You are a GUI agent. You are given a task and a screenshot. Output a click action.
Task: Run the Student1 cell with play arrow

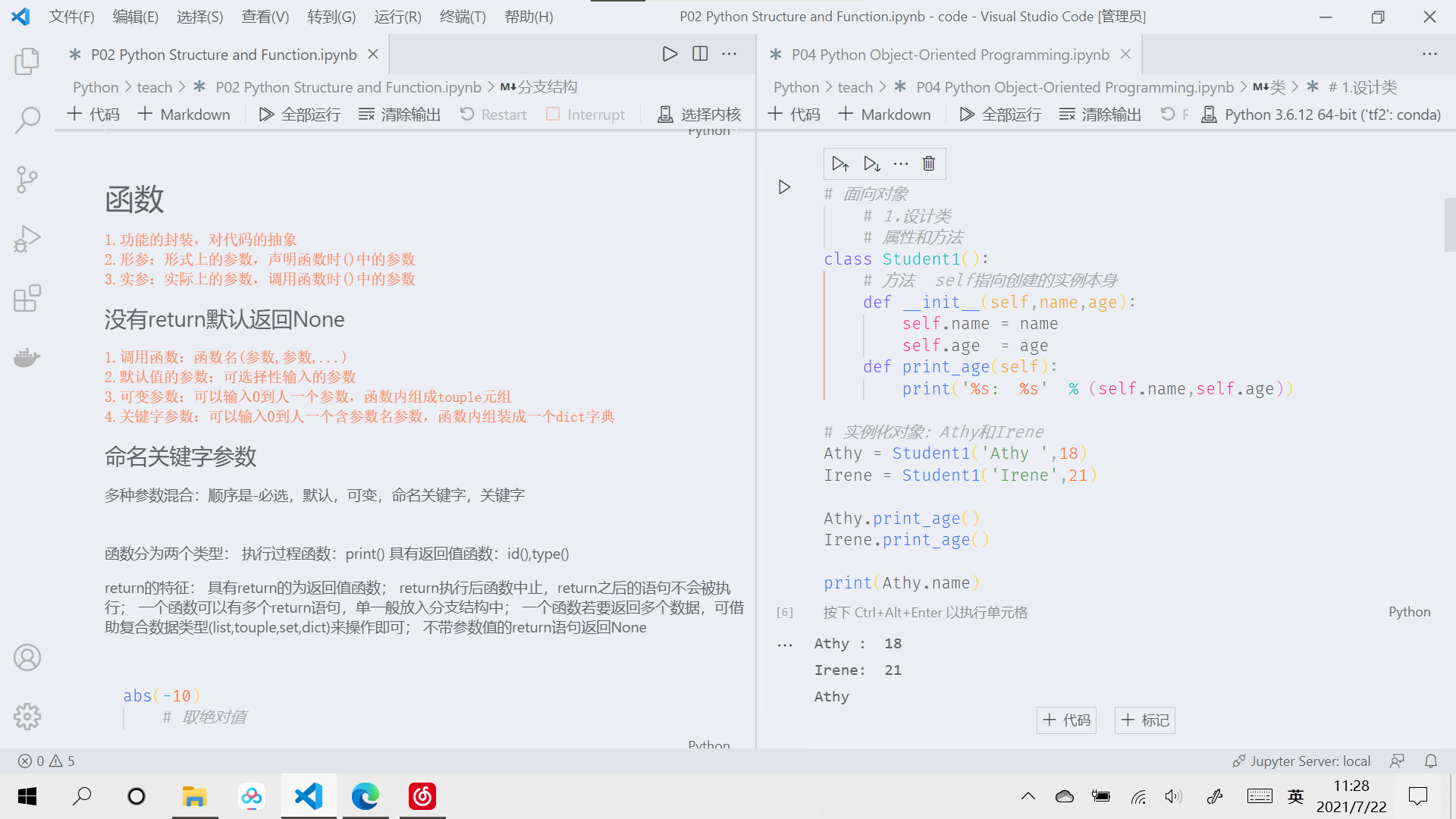tap(784, 187)
